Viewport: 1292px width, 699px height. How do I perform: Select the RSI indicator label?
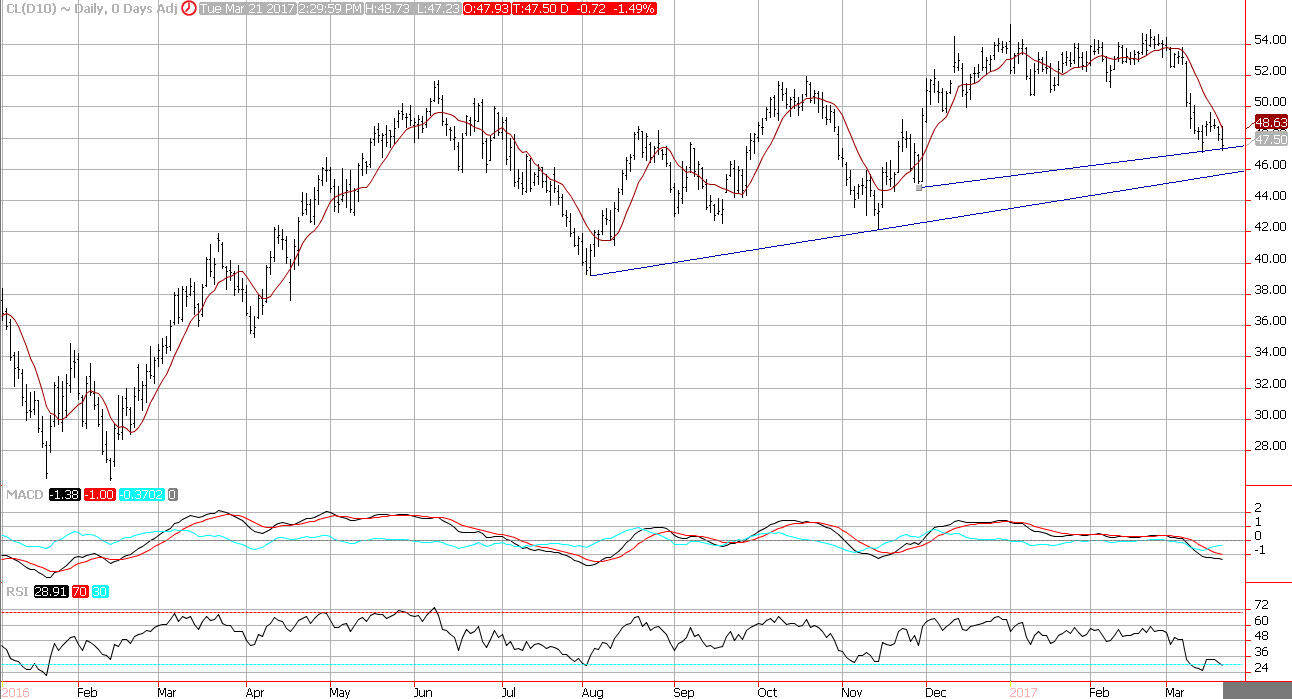coord(16,592)
